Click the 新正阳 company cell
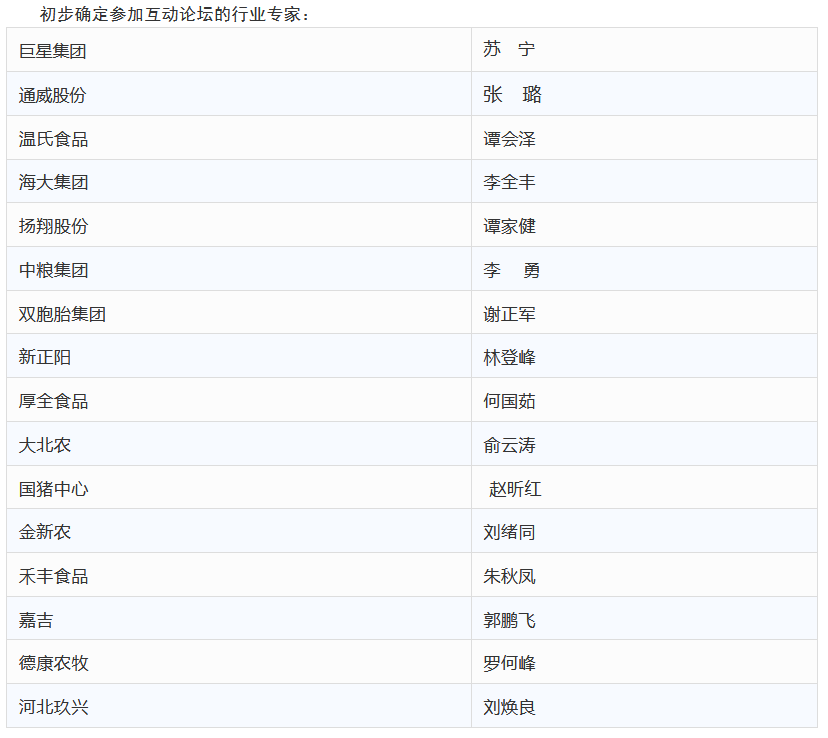This screenshot has width=828, height=738. [x=45, y=357]
